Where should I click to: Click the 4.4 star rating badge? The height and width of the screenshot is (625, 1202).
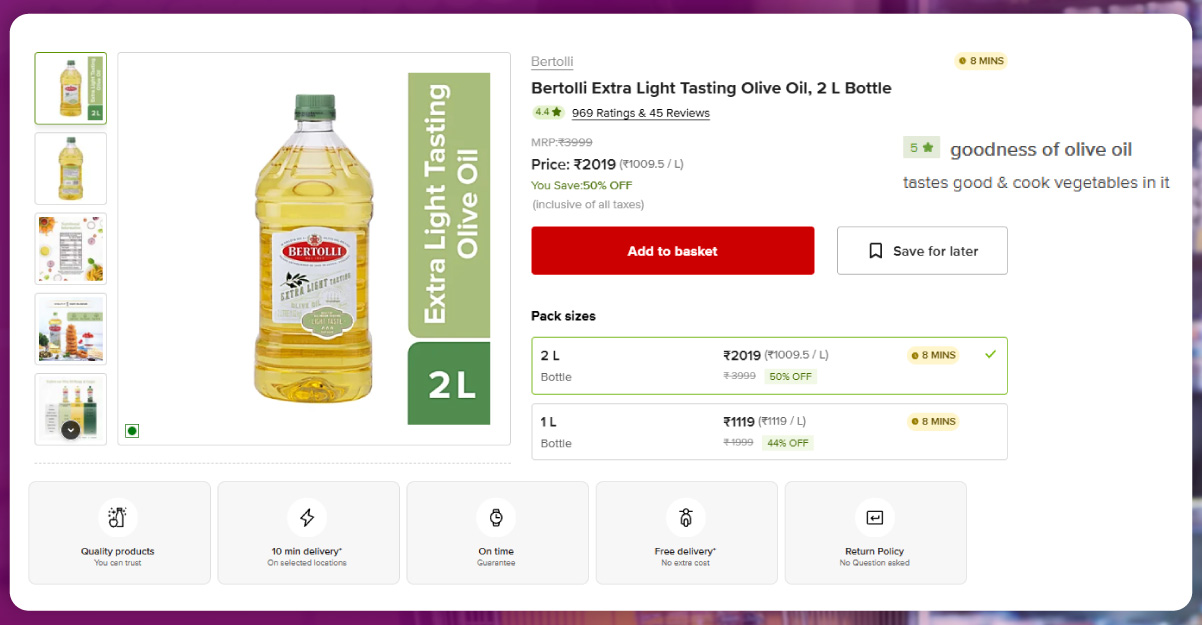[x=548, y=113]
